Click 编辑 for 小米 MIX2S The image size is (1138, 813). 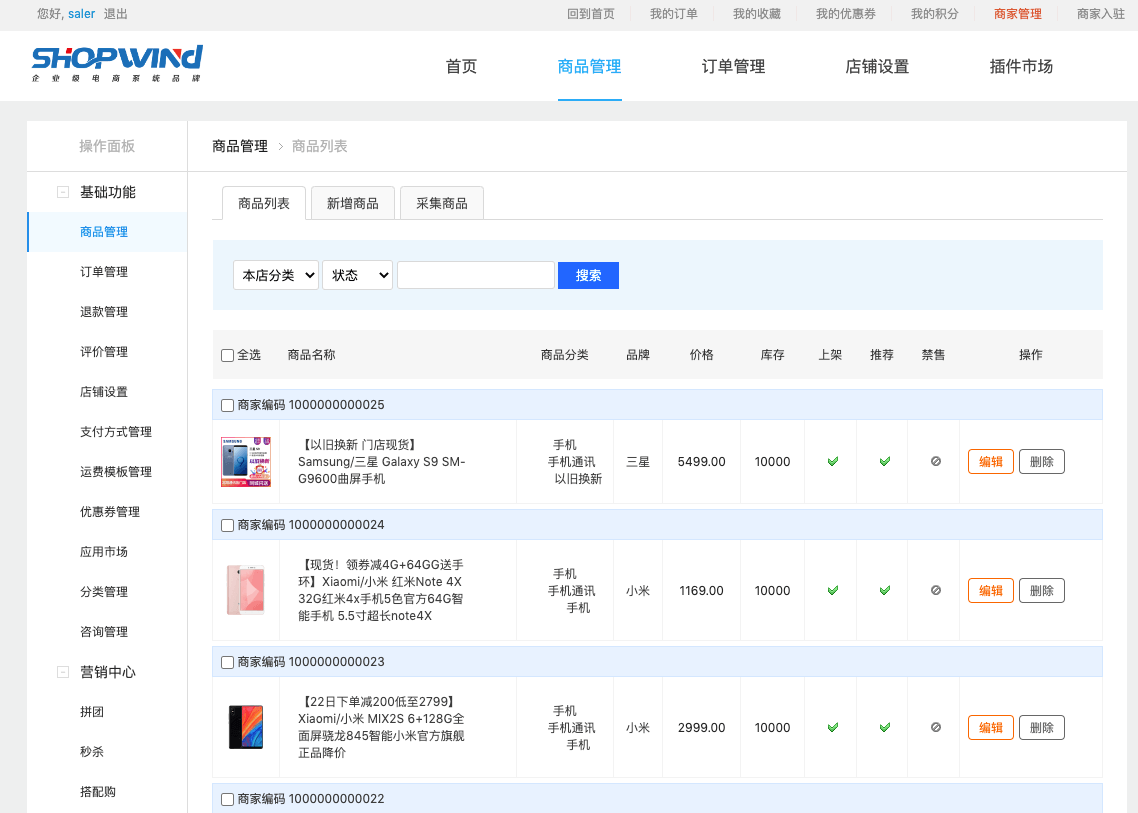[991, 727]
